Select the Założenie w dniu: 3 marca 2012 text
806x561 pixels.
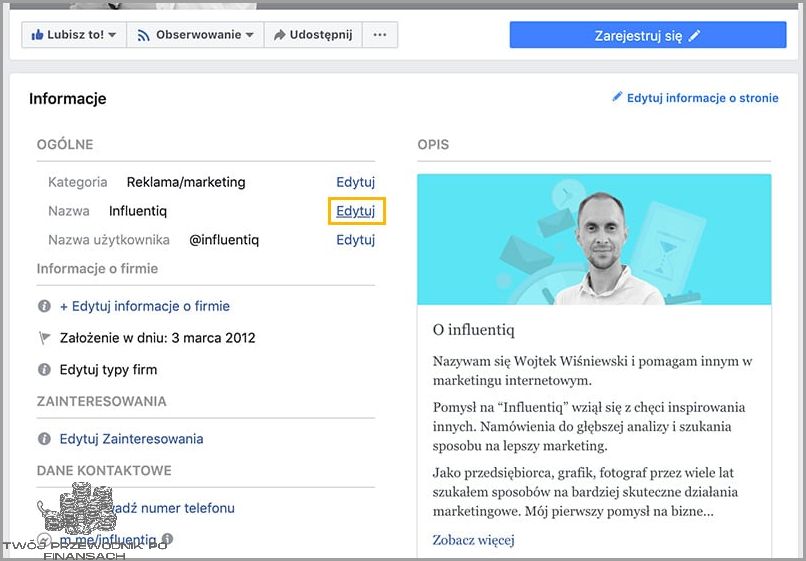click(x=157, y=338)
